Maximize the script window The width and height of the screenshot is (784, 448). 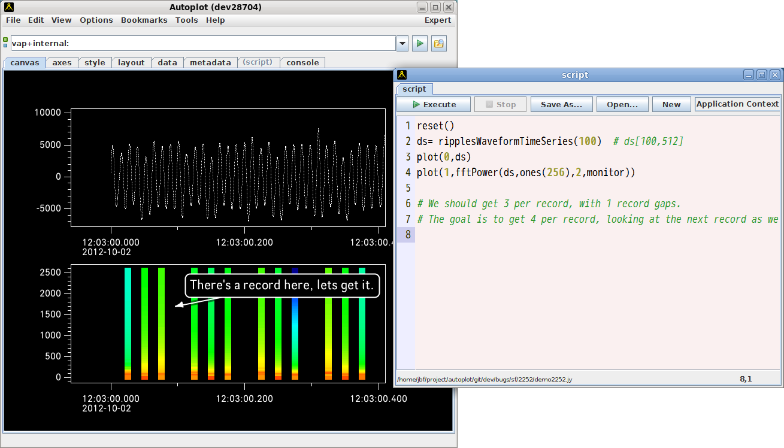(762, 74)
